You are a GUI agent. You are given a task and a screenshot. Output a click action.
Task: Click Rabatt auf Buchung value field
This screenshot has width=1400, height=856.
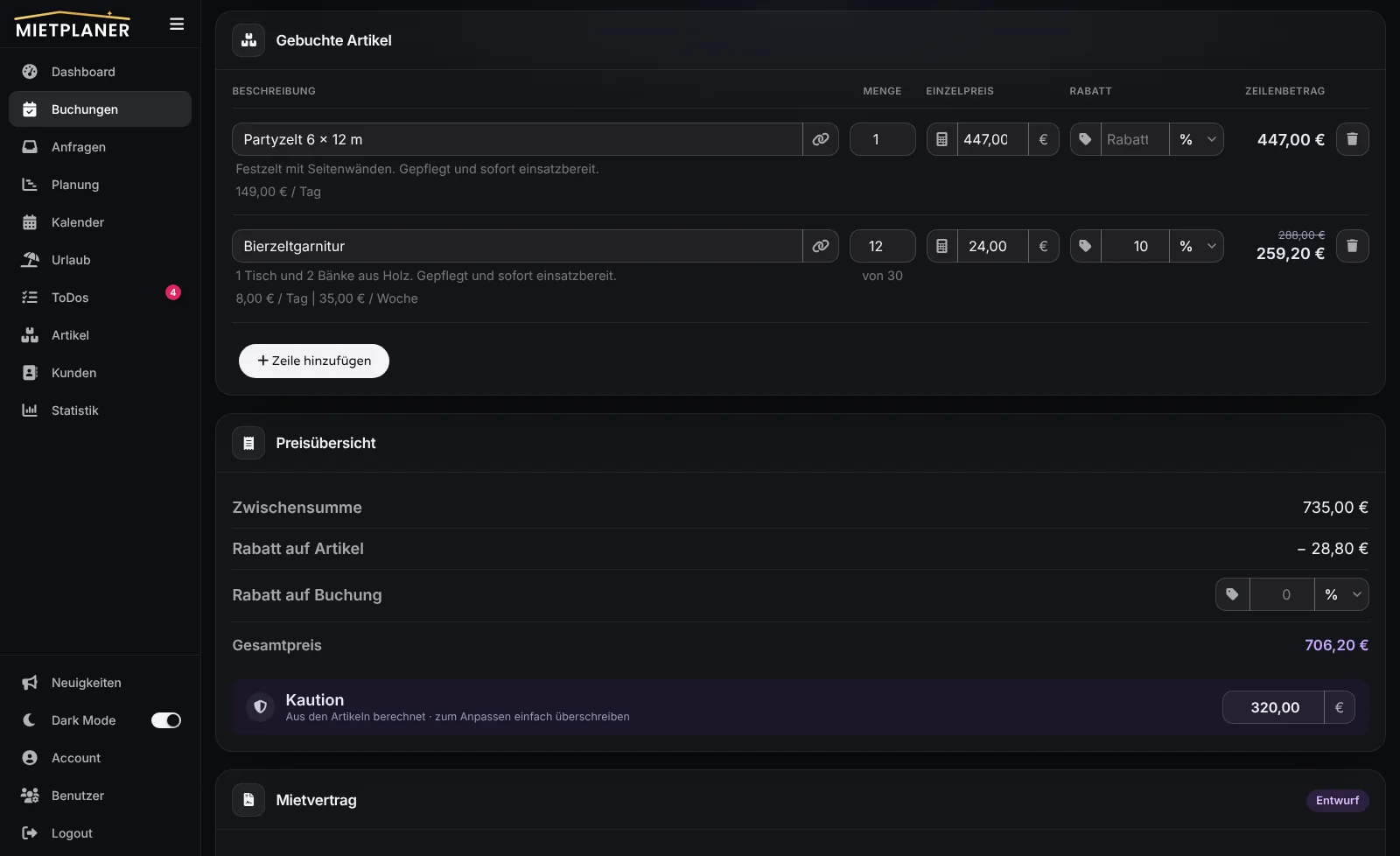pos(1282,594)
